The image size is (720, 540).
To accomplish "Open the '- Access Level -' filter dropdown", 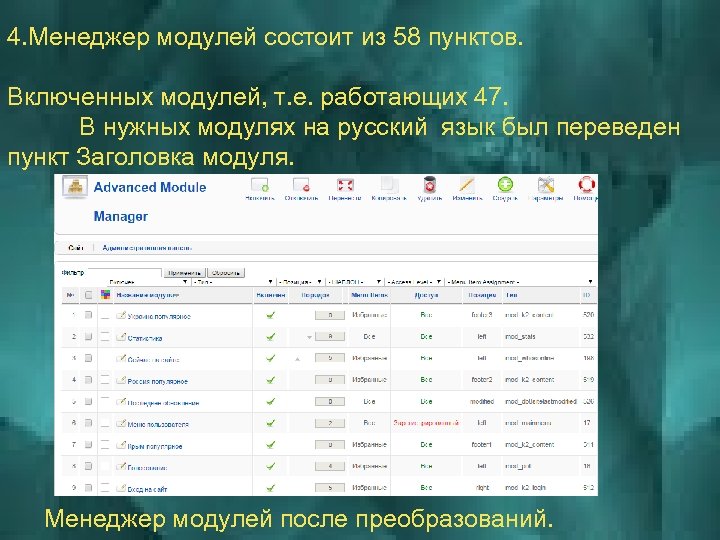I will (x=415, y=282).
